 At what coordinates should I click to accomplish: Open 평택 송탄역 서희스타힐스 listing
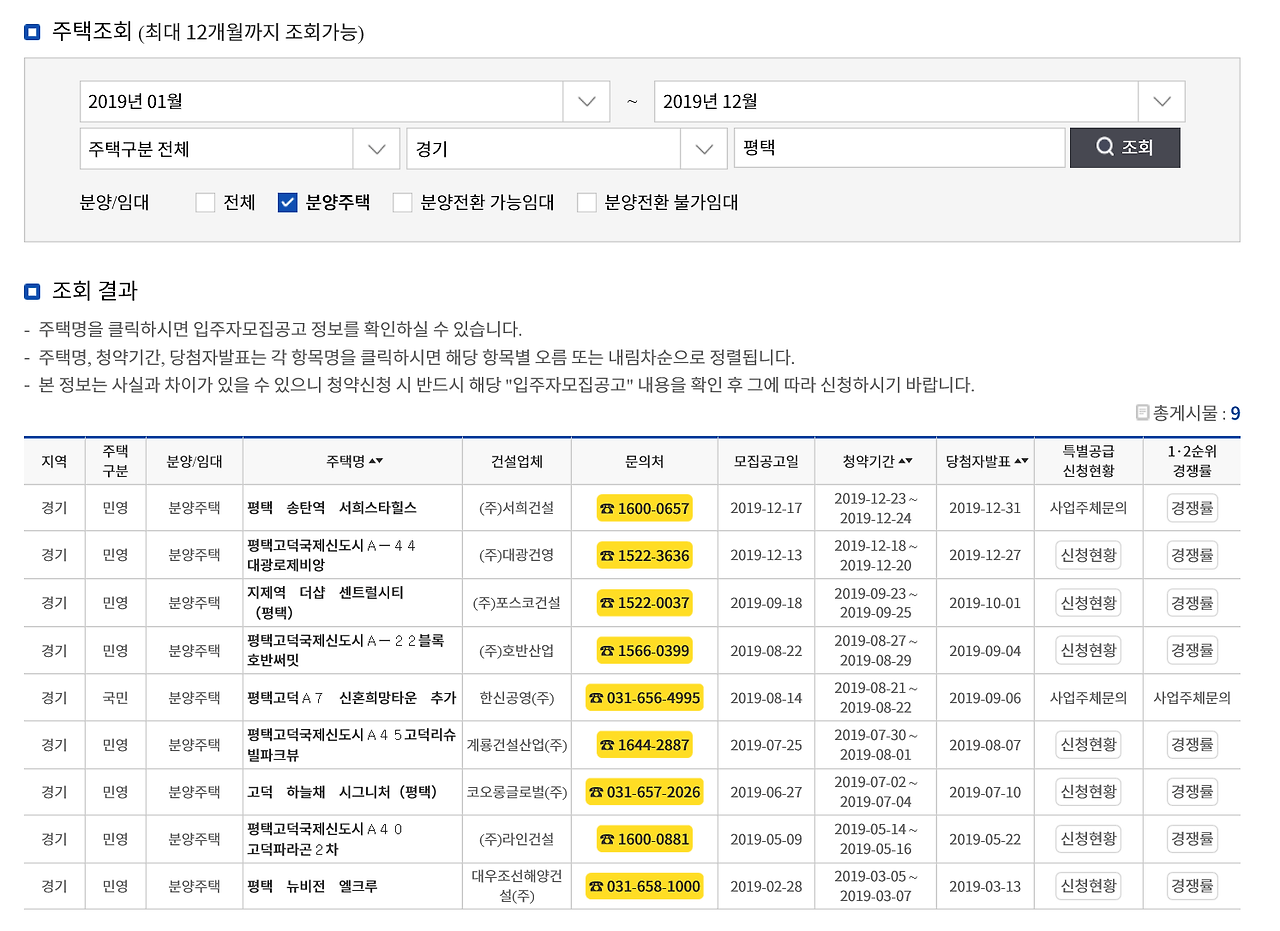tap(331, 508)
